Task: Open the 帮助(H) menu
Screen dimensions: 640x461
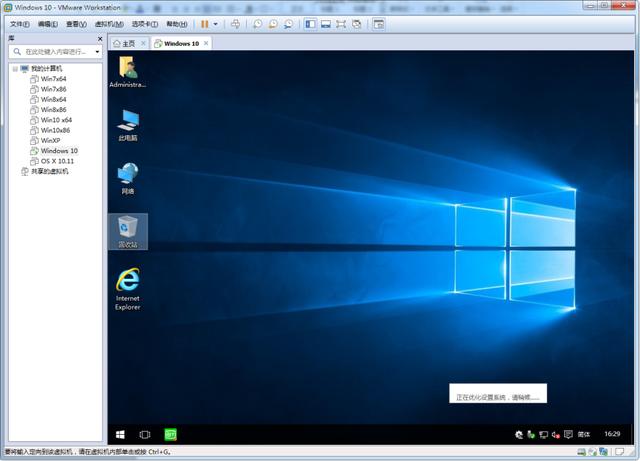Action: click(176, 24)
